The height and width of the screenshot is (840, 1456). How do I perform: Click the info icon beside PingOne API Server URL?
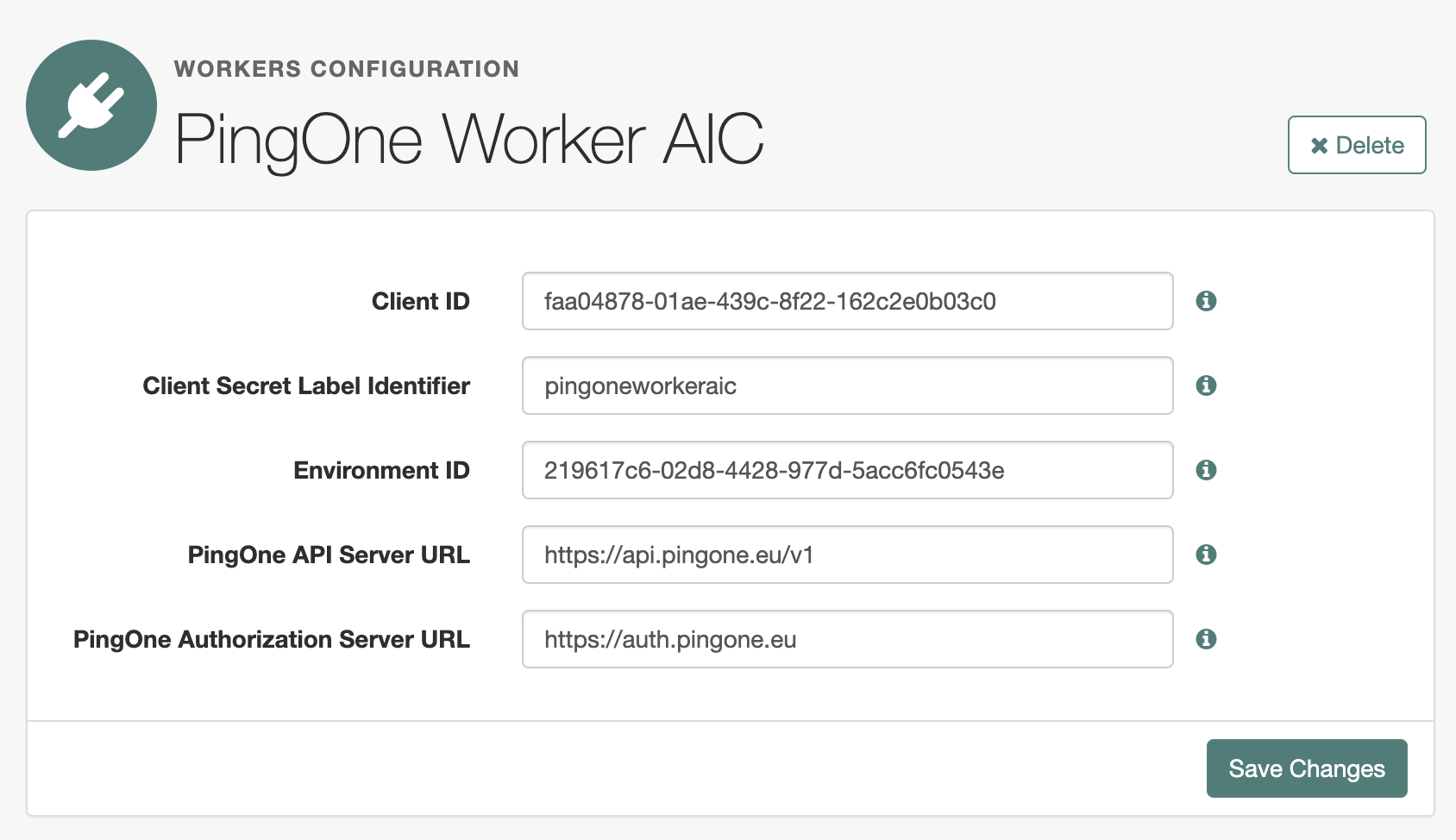pyautogui.click(x=1207, y=555)
